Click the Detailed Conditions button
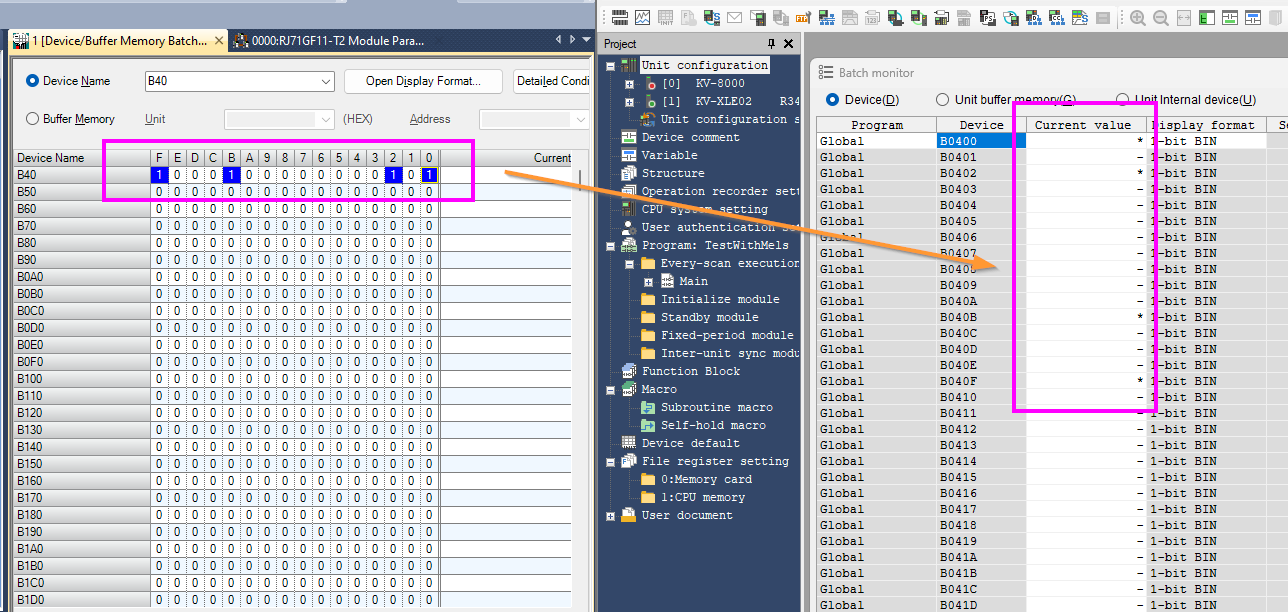The height and width of the screenshot is (612, 1288). (x=553, y=82)
